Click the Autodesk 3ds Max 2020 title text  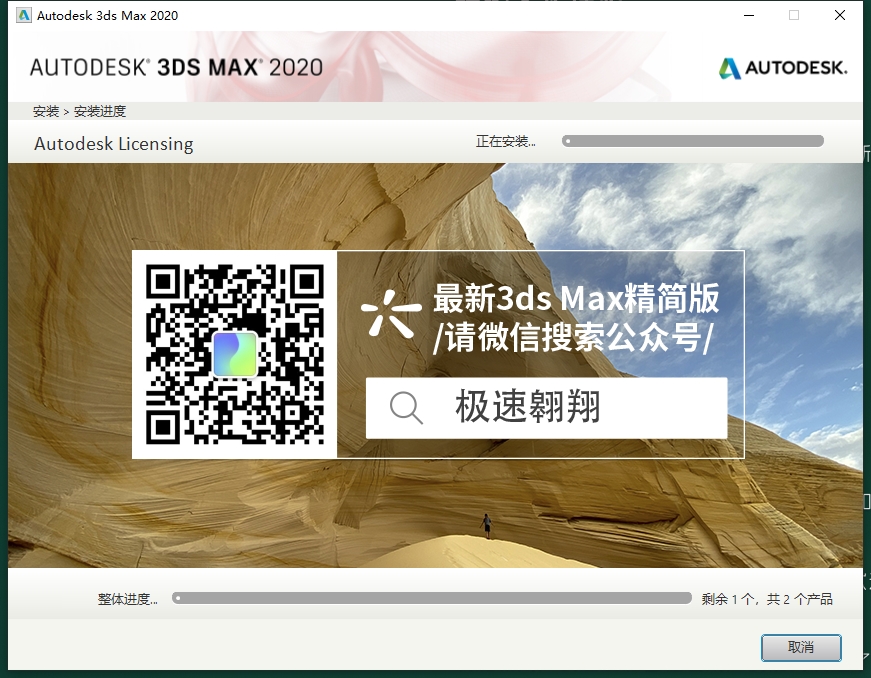108,16
